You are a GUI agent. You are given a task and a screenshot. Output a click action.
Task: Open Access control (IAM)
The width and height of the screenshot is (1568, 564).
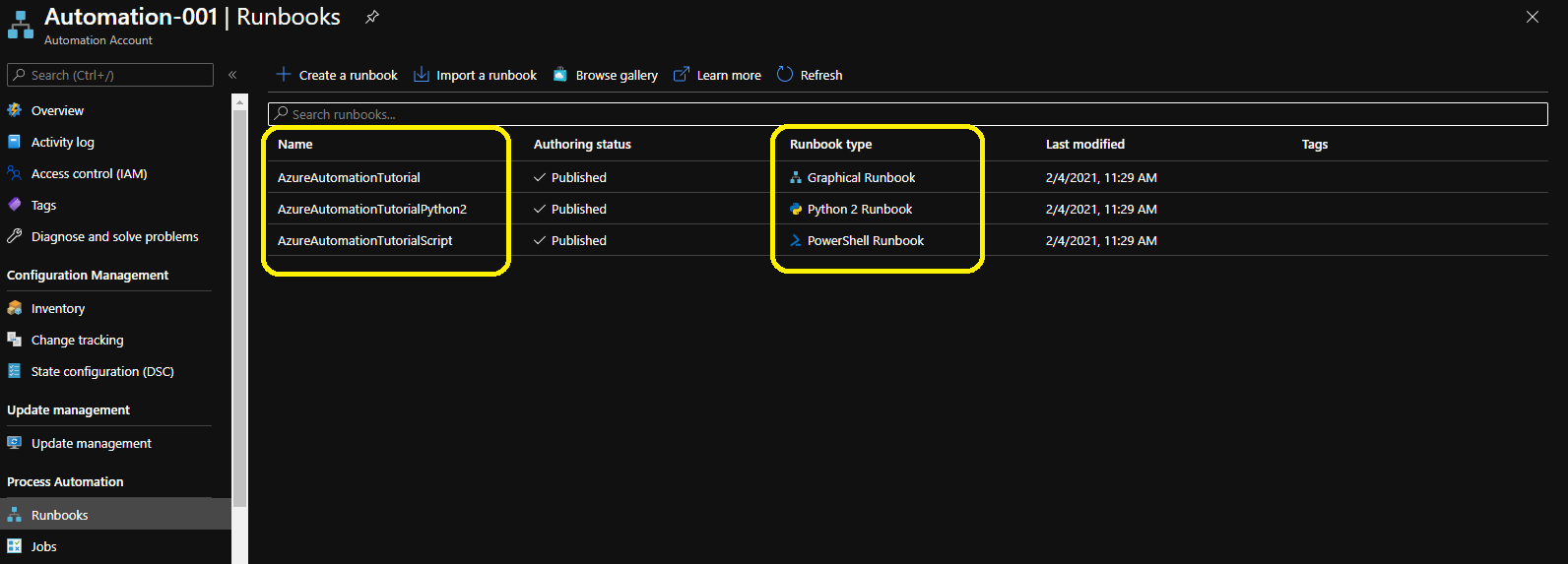point(90,173)
